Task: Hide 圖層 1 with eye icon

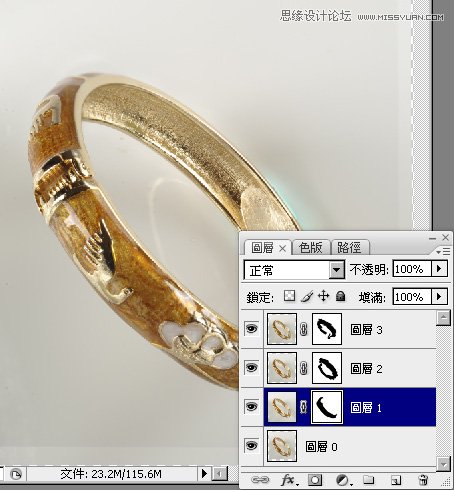Action: [x=251, y=406]
